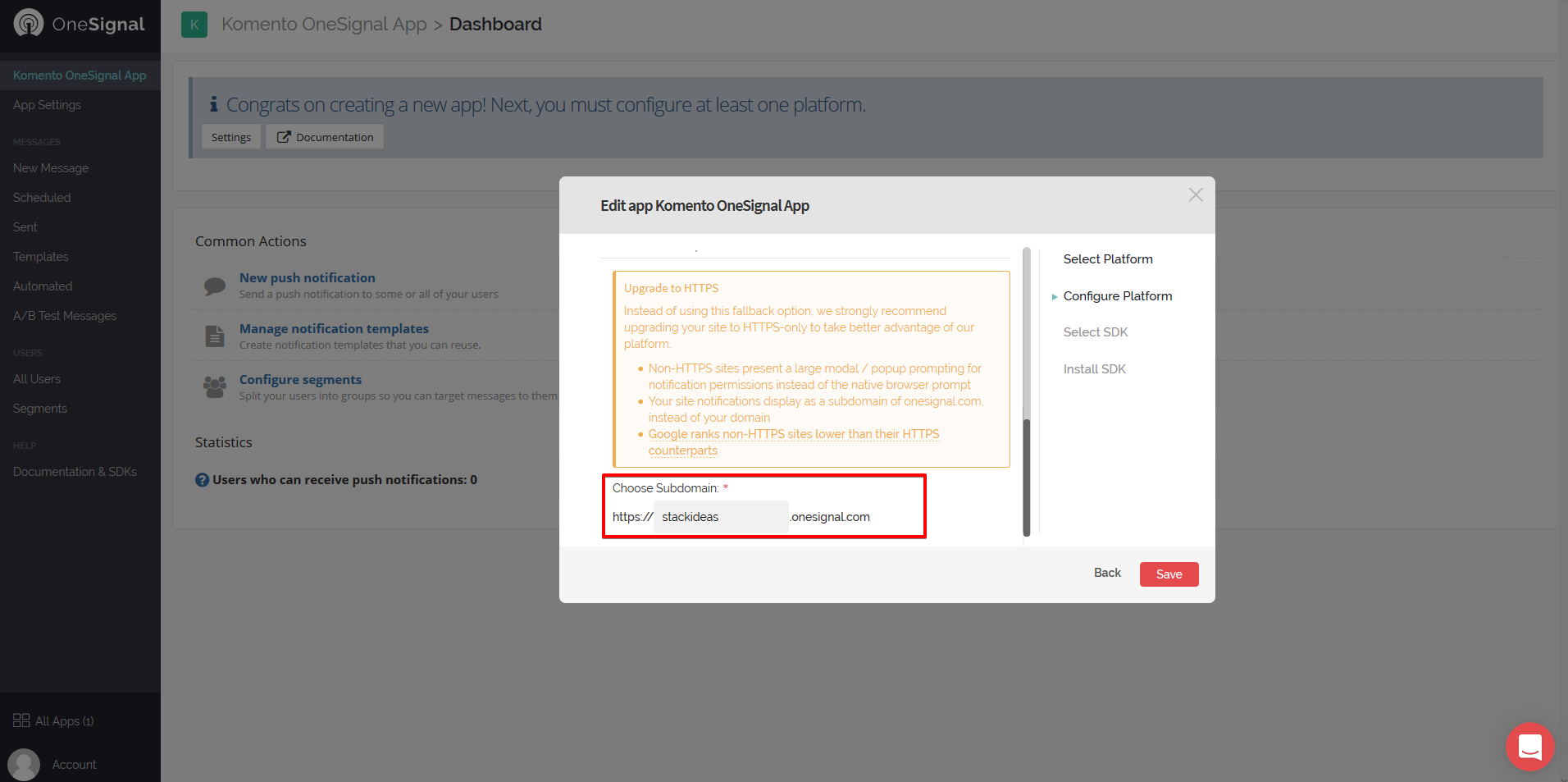
Task: Click the 'Dashboard' breadcrumb title
Action: coord(495,25)
